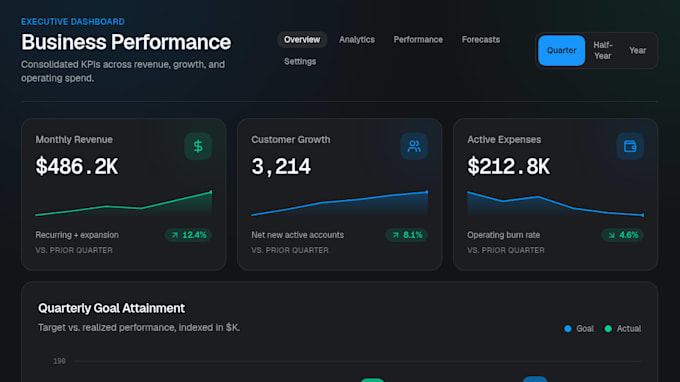This screenshot has width=680, height=382.
Task: Click the Operating burn rate label
Action: (503, 235)
